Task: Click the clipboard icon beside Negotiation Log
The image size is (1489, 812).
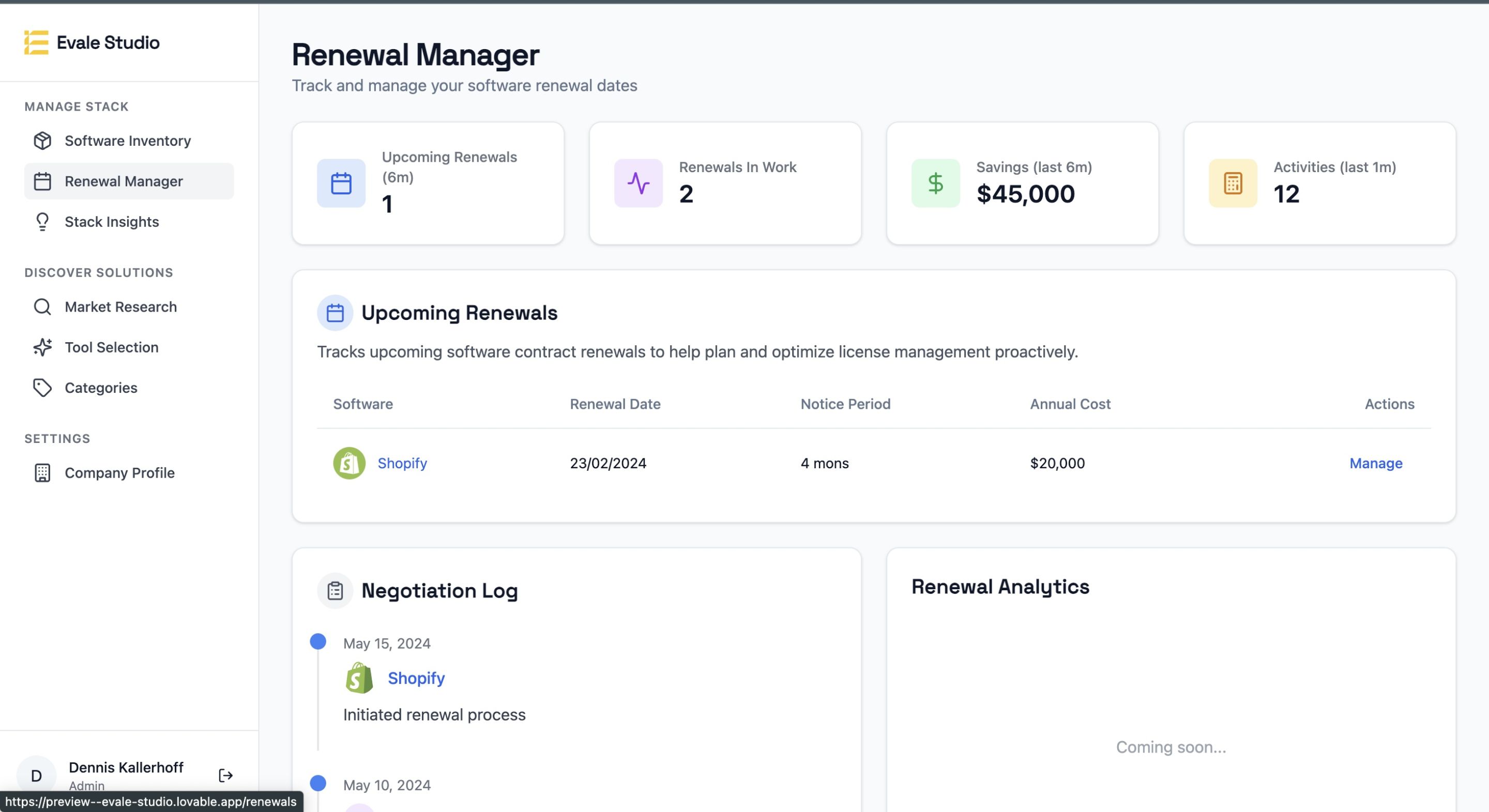Action: [x=335, y=590]
